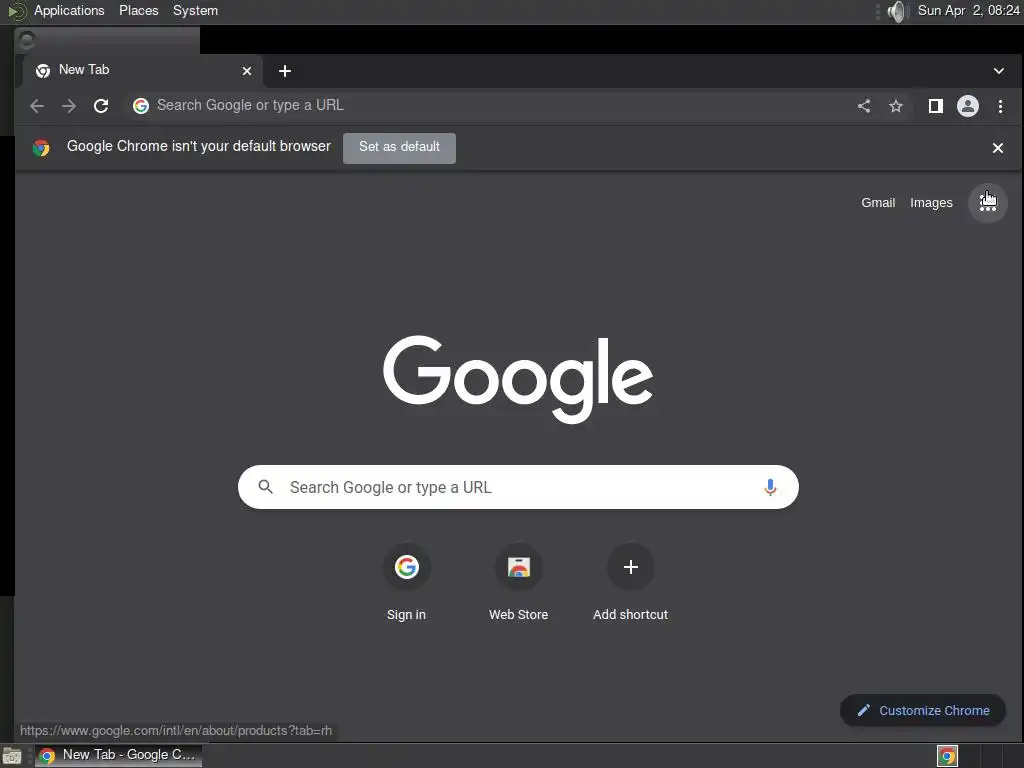Open the Places menu

[x=138, y=10]
